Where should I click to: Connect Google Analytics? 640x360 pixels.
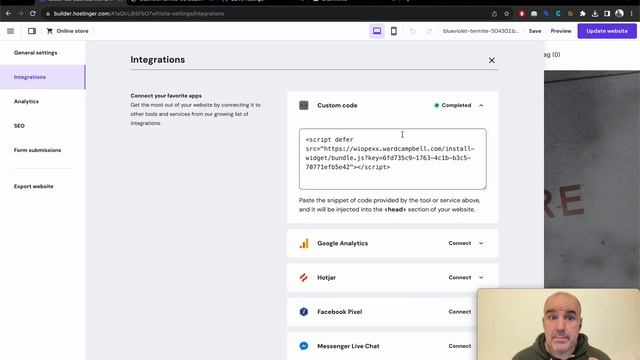460,243
